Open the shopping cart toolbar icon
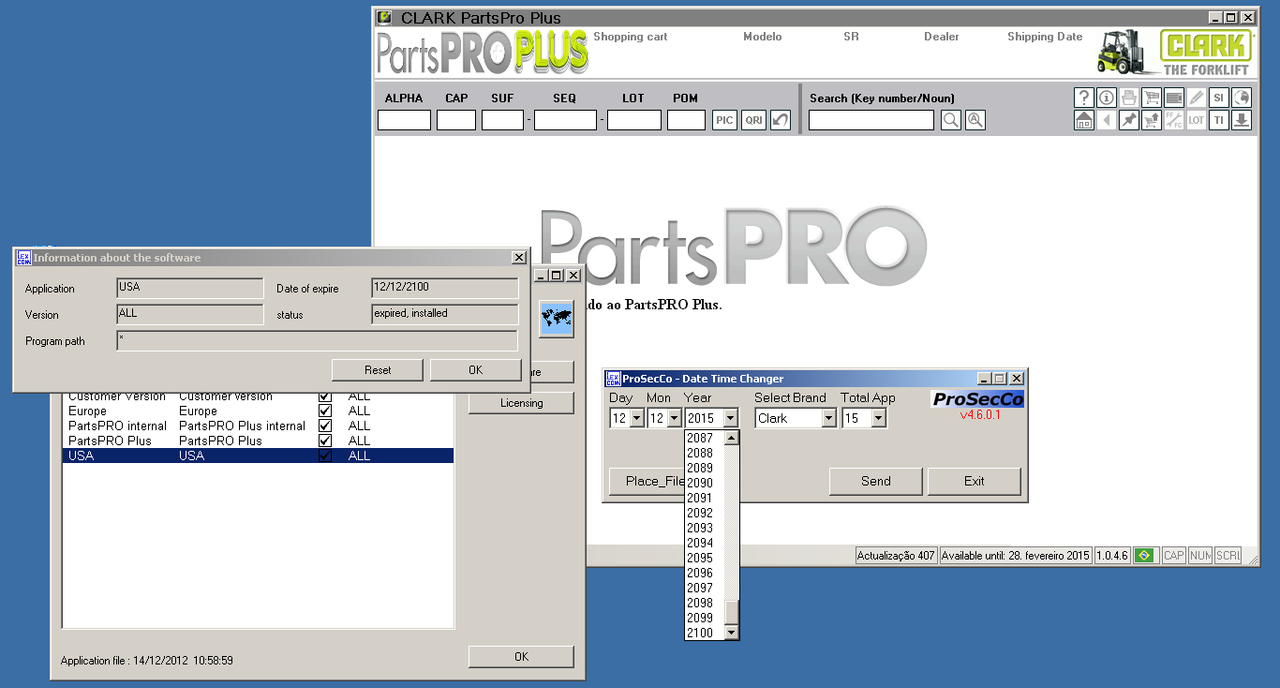The image size is (1280, 688). click(x=1151, y=98)
